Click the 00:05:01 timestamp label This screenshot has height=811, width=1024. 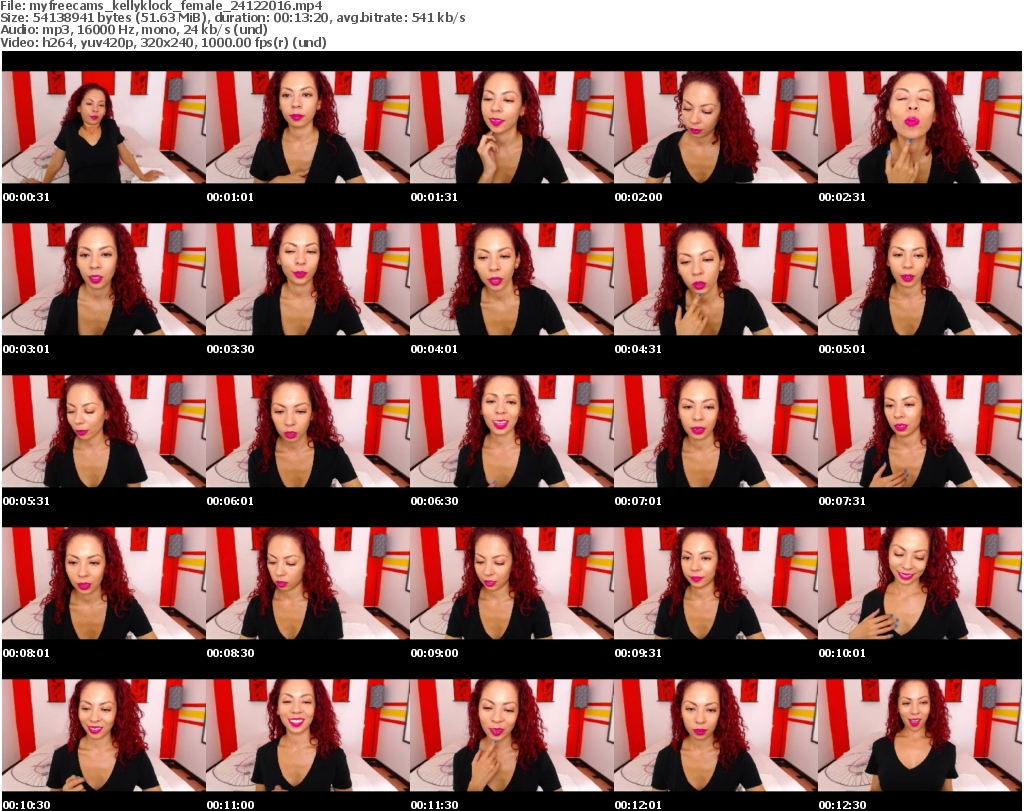point(842,349)
